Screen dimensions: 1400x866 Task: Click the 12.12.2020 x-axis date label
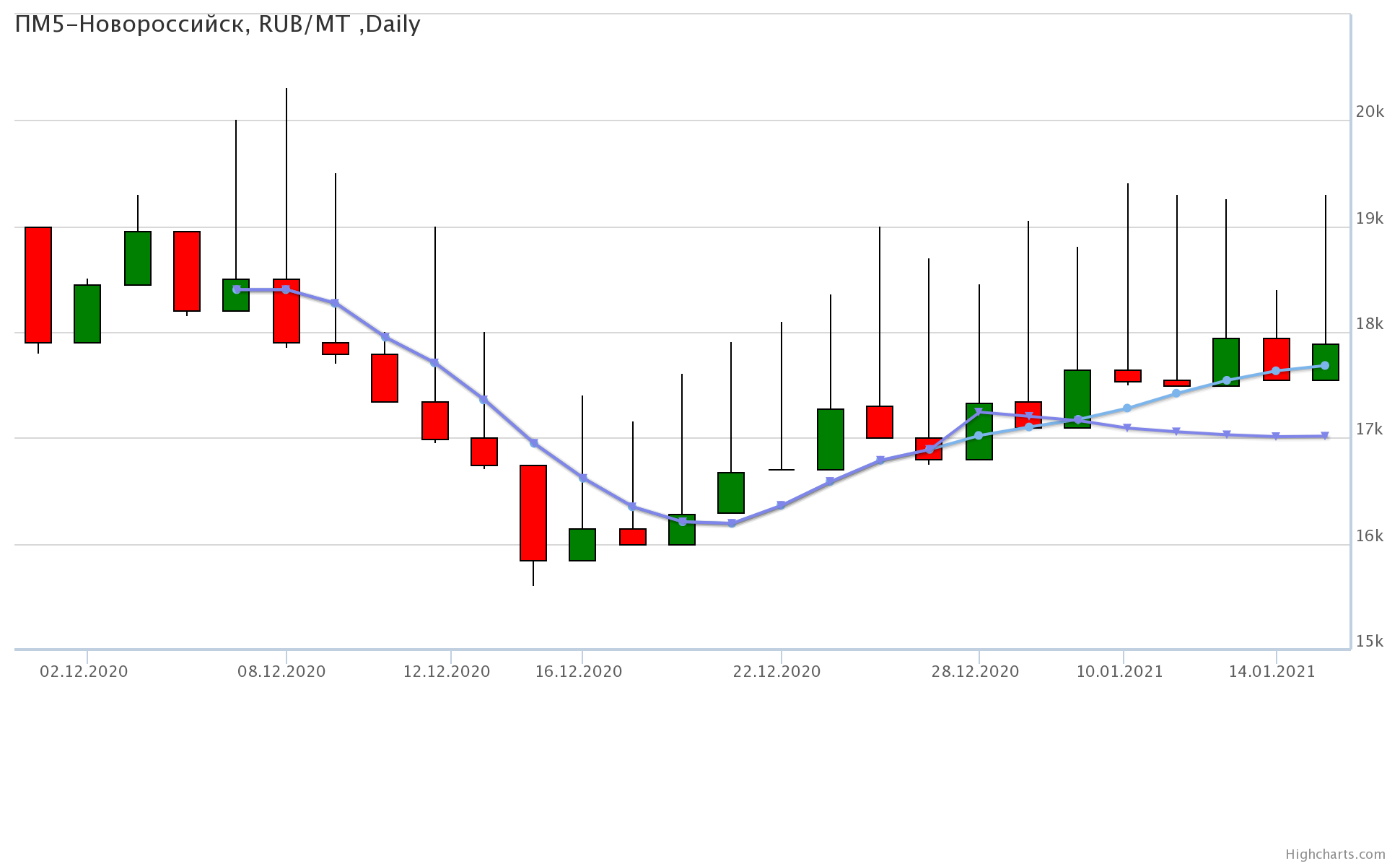click(x=446, y=672)
